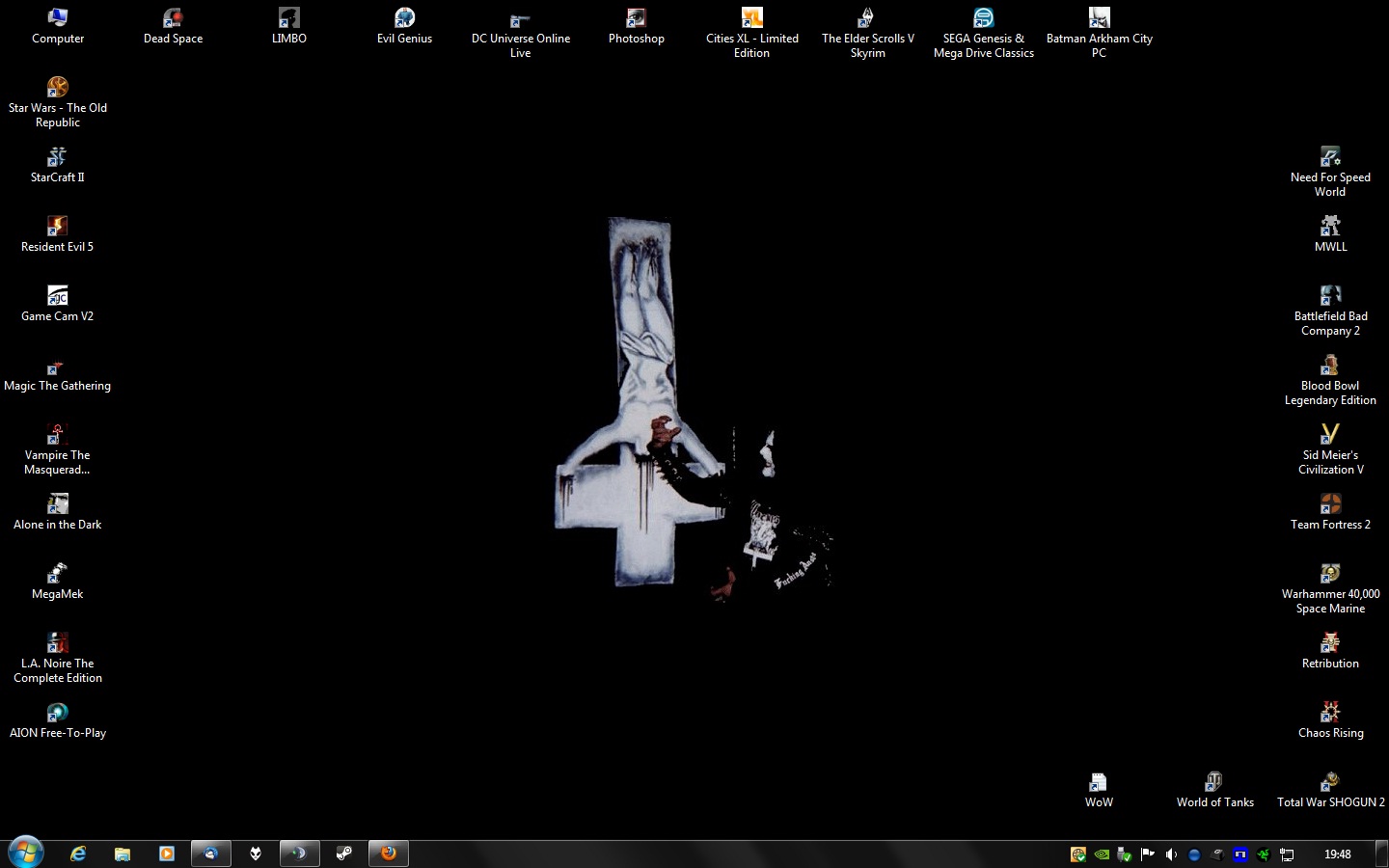This screenshot has height=868, width=1389.
Task: Click the Retribution desktop shortcut
Action: [1330, 651]
